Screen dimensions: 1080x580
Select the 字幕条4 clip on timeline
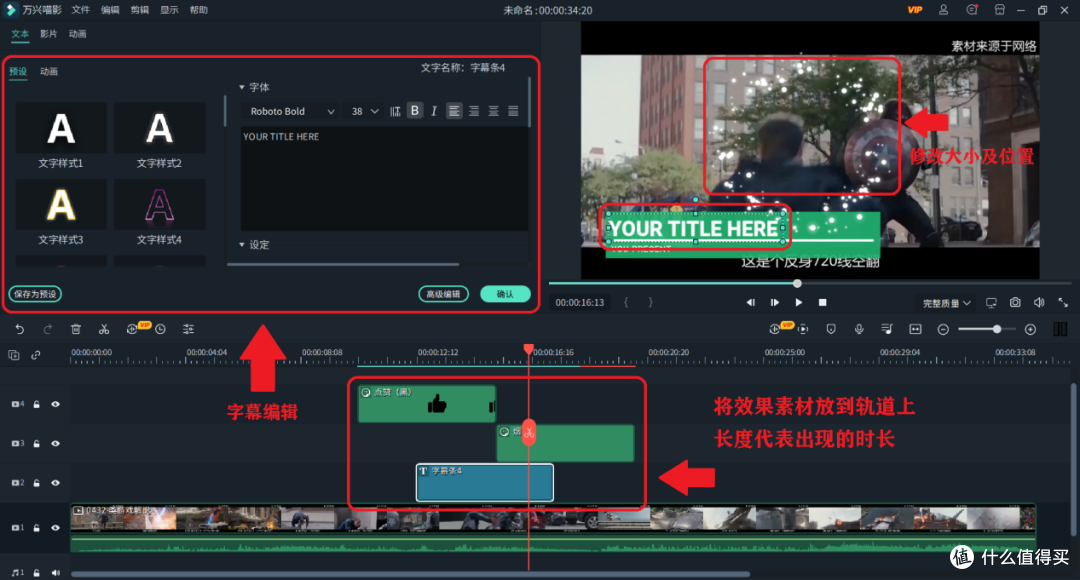tap(485, 483)
